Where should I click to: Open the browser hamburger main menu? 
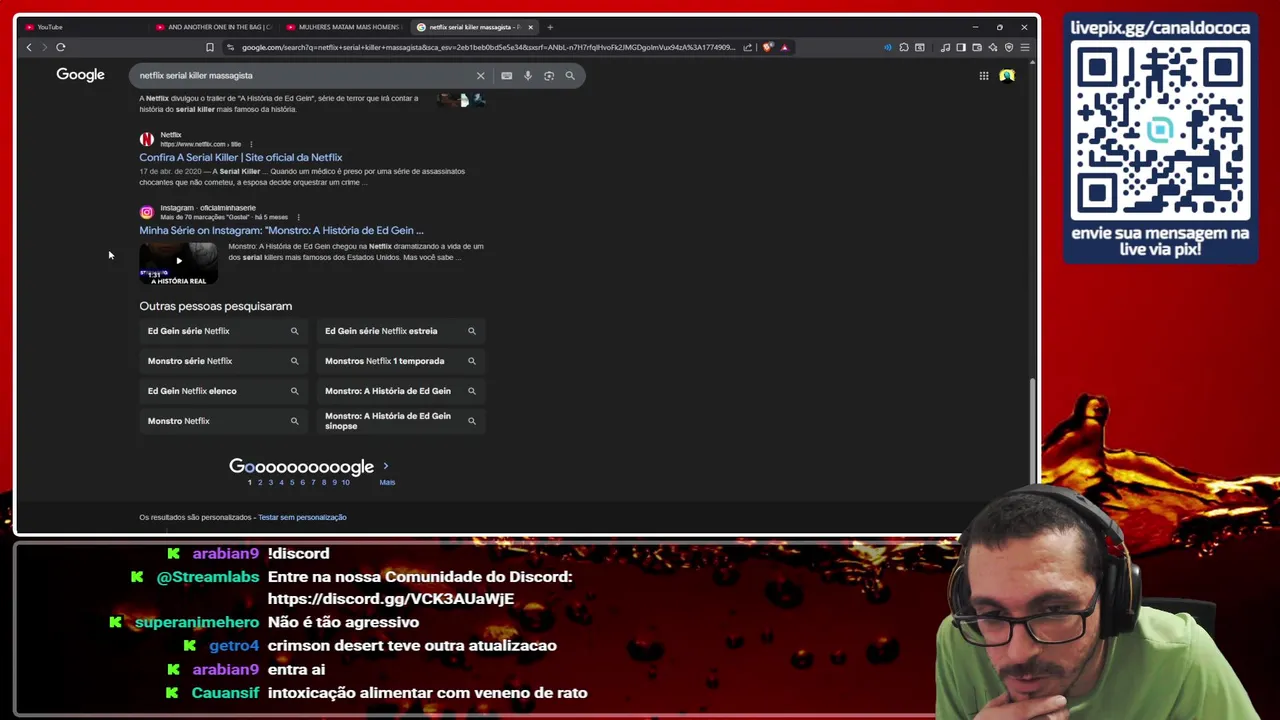pos(1025,47)
